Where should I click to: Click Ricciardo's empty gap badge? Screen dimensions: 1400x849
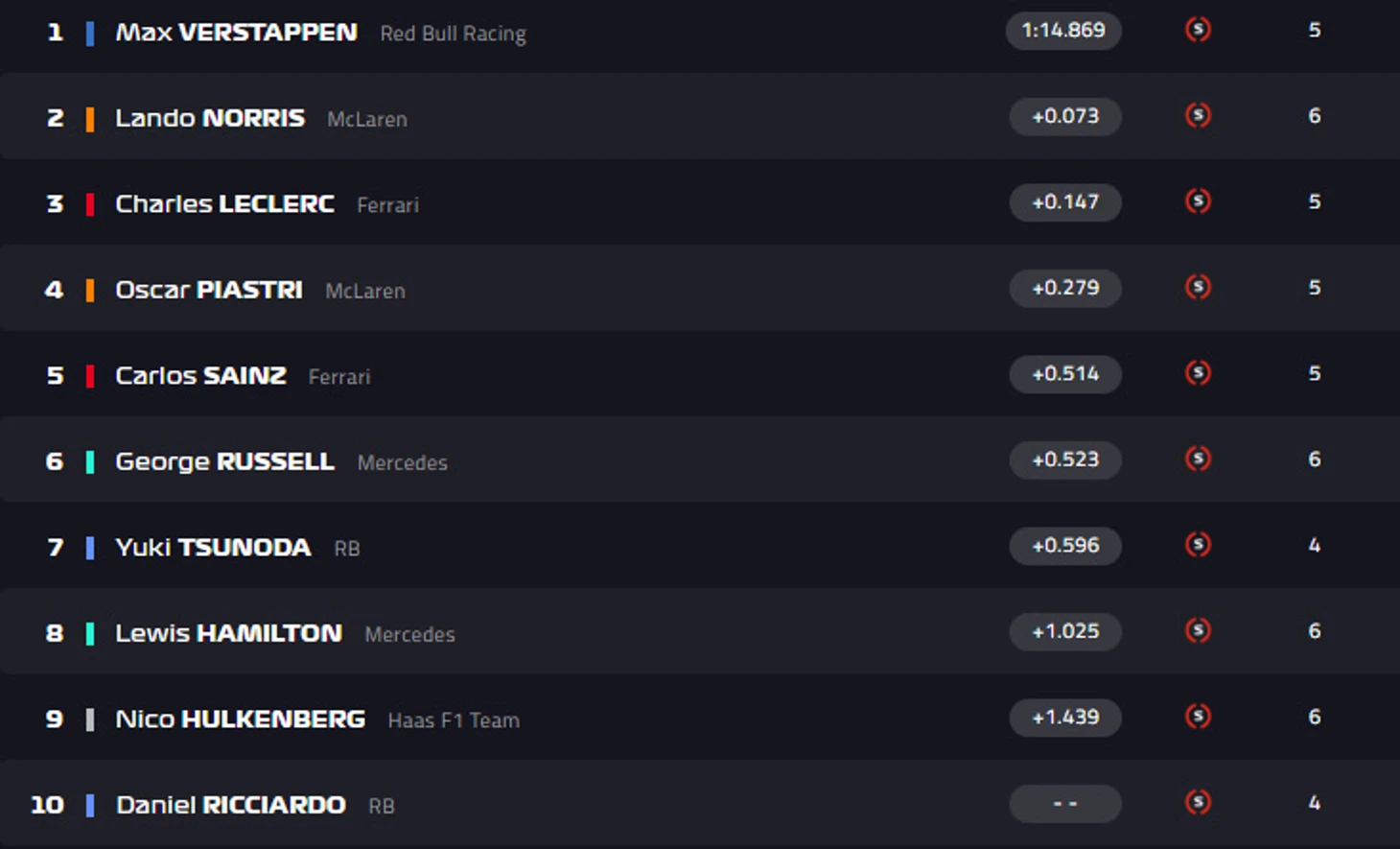1065,804
